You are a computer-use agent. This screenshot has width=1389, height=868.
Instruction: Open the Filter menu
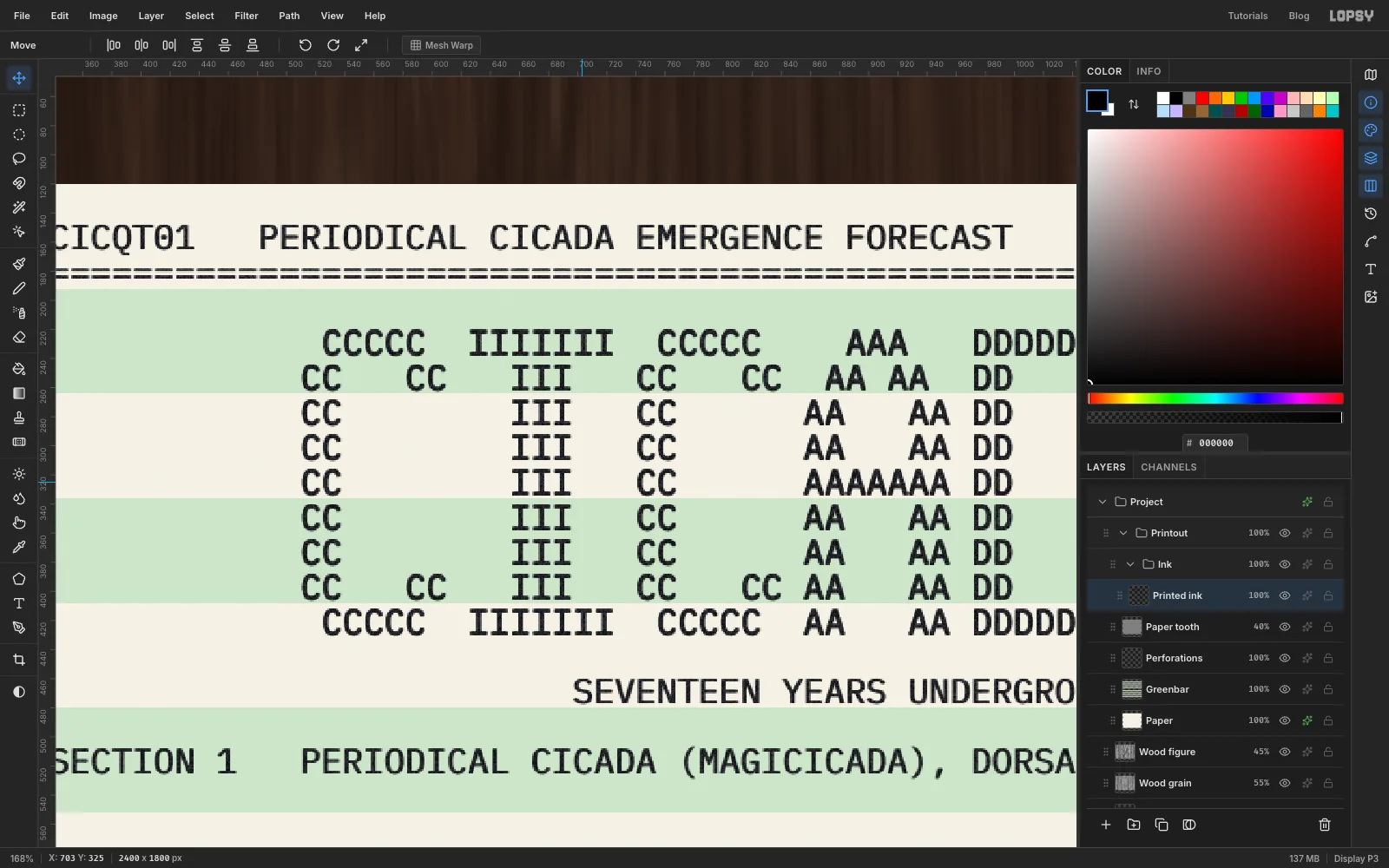pos(247,16)
